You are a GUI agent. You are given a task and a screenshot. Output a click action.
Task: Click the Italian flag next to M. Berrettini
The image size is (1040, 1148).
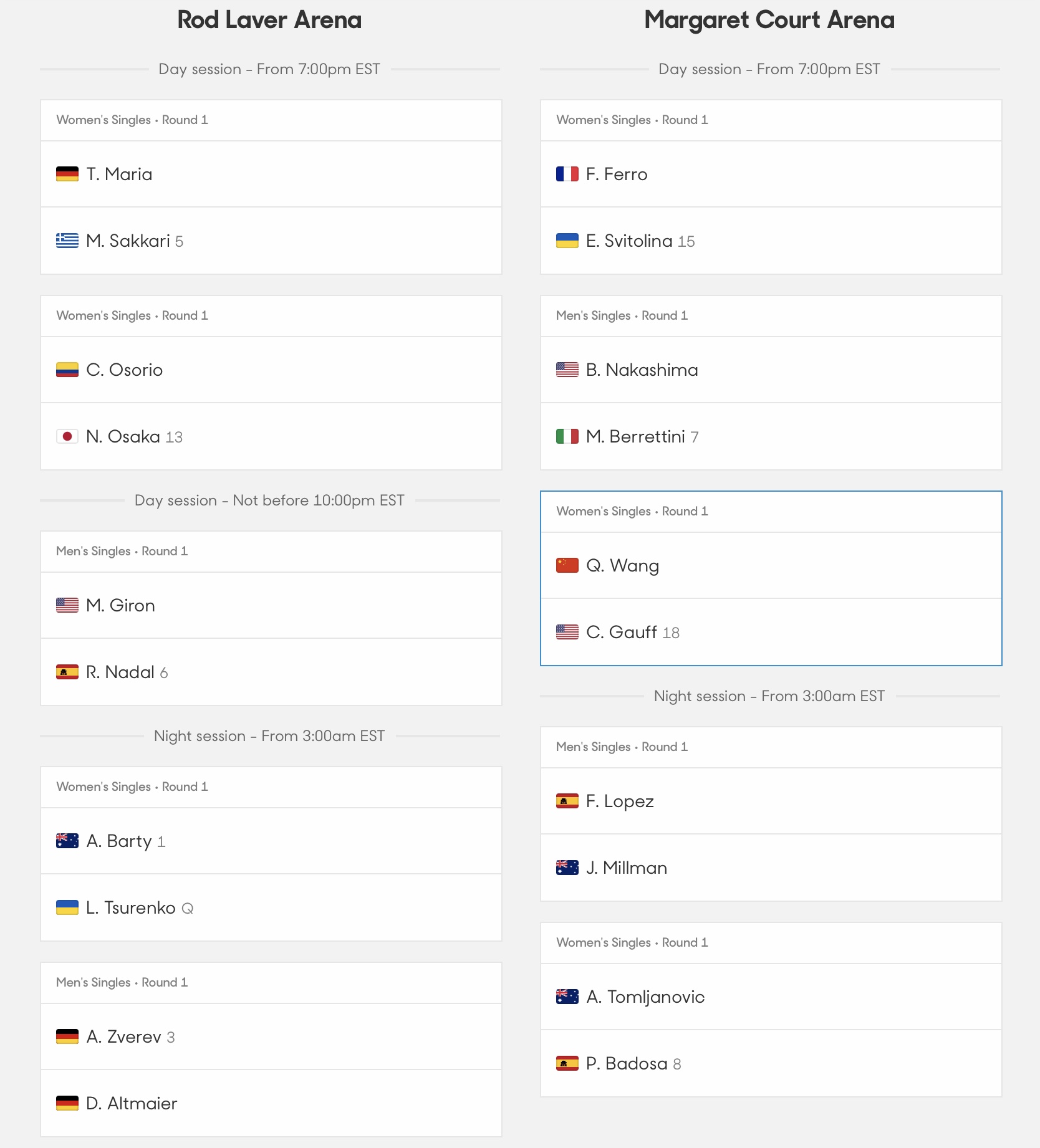pyautogui.click(x=567, y=436)
